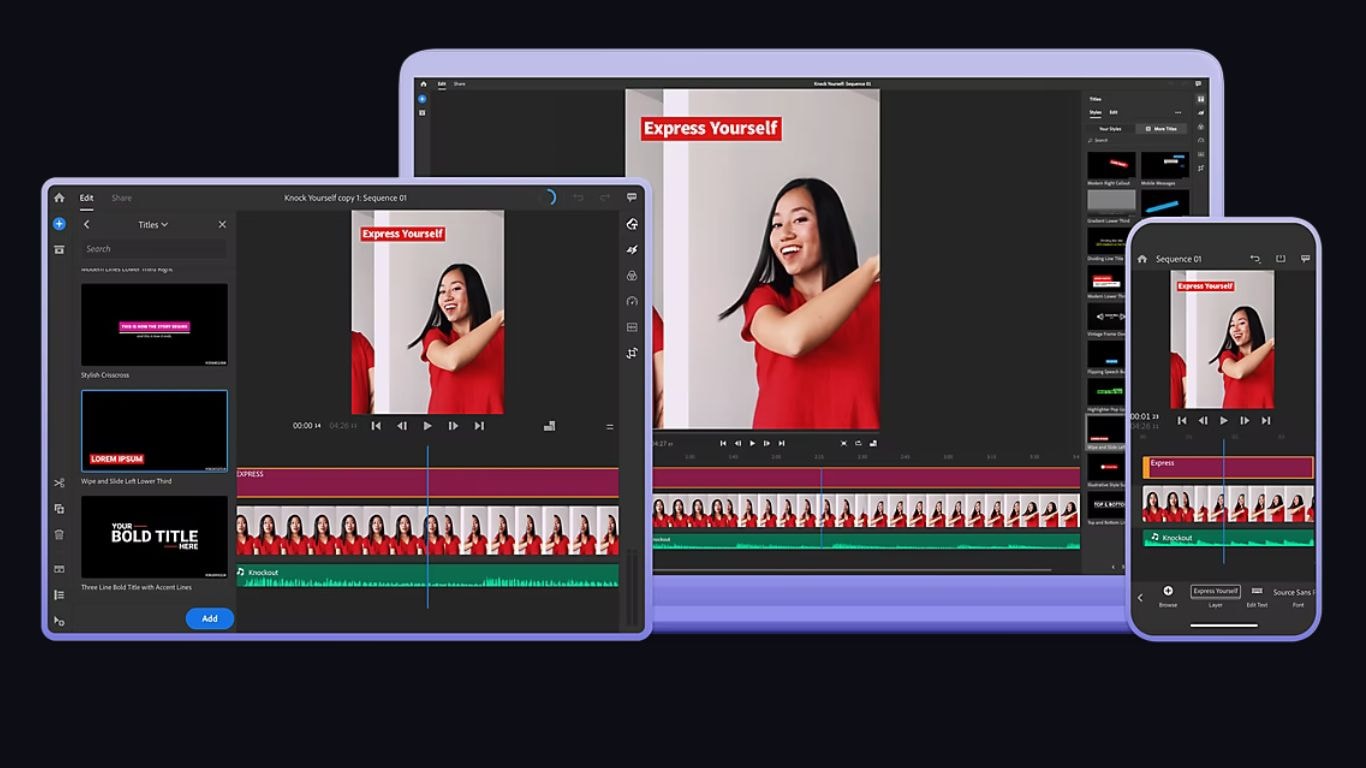Open the project assets box icon on tablet
Viewport: 1366px width, 768px height.
tap(59, 249)
